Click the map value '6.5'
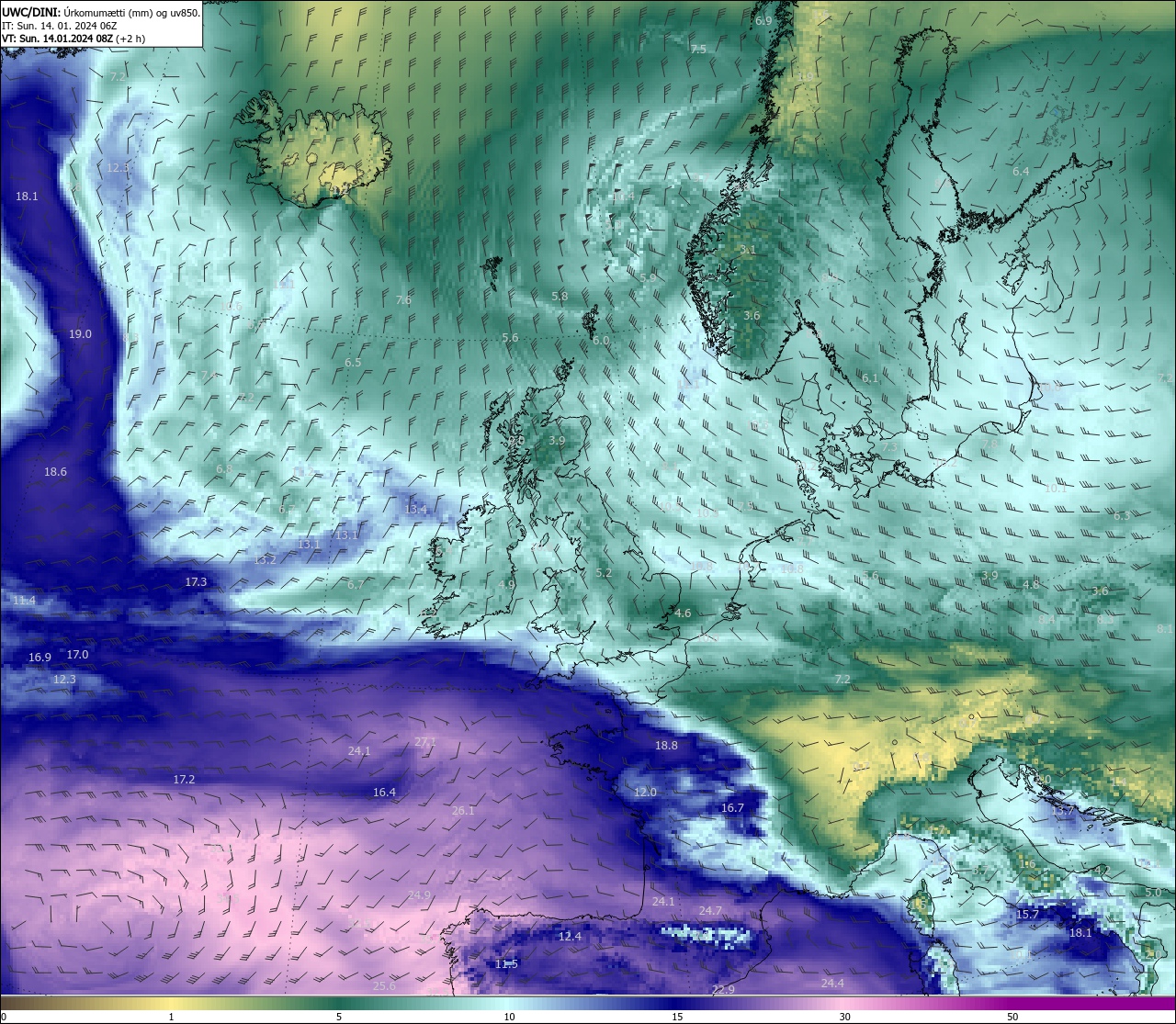1176x1024 pixels. point(353,362)
